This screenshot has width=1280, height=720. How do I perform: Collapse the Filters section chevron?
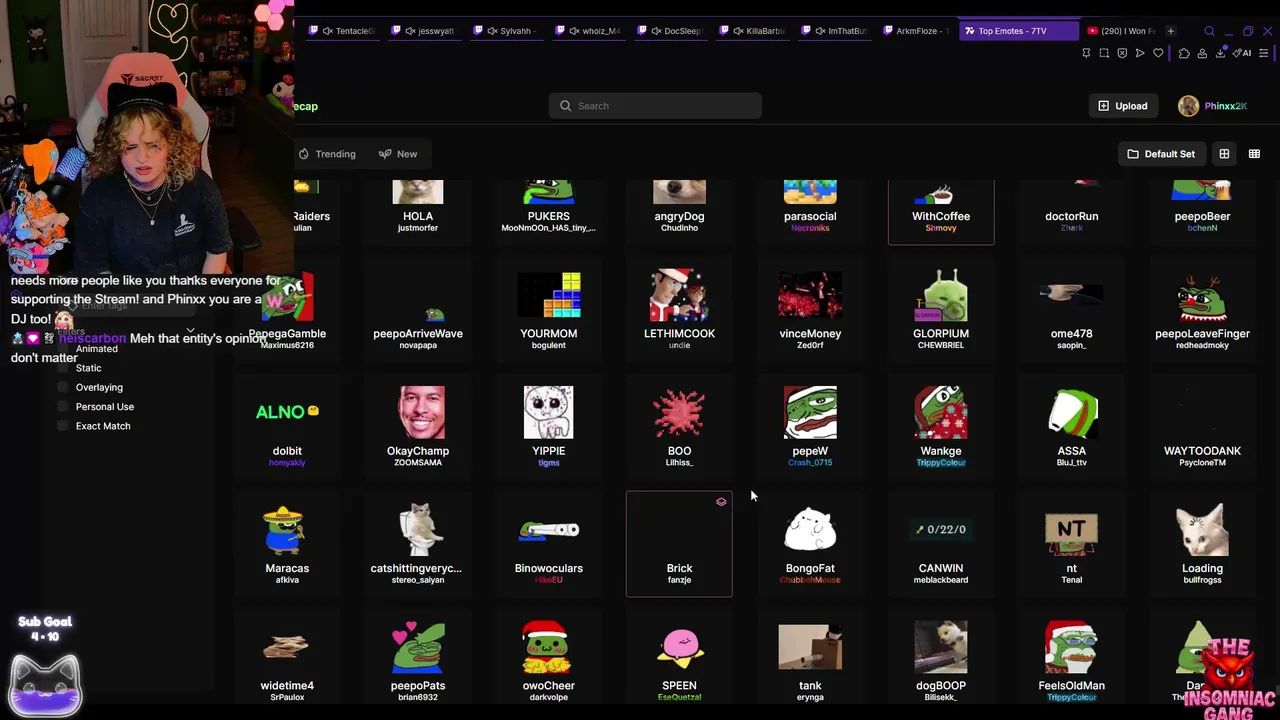pyautogui.click(x=190, y=331)
